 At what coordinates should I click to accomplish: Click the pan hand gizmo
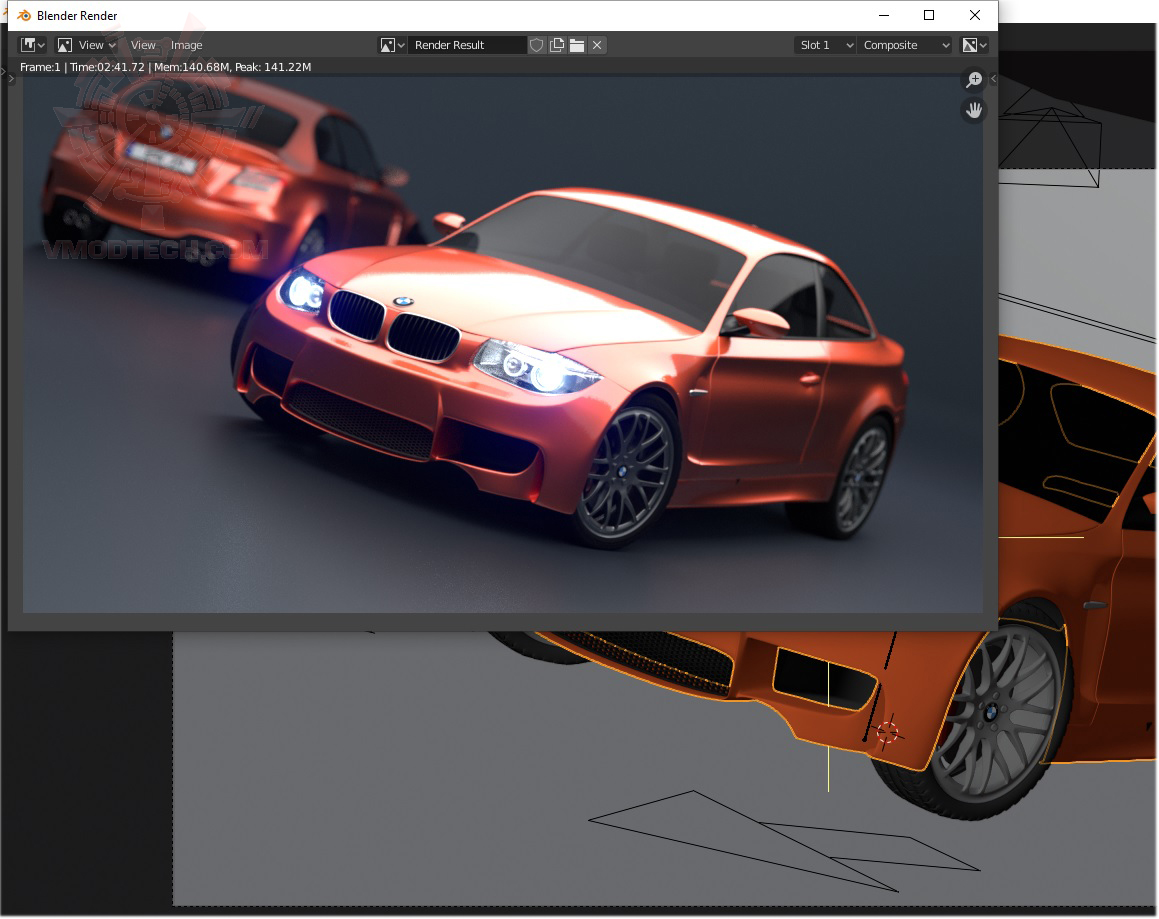click(974, 110)
